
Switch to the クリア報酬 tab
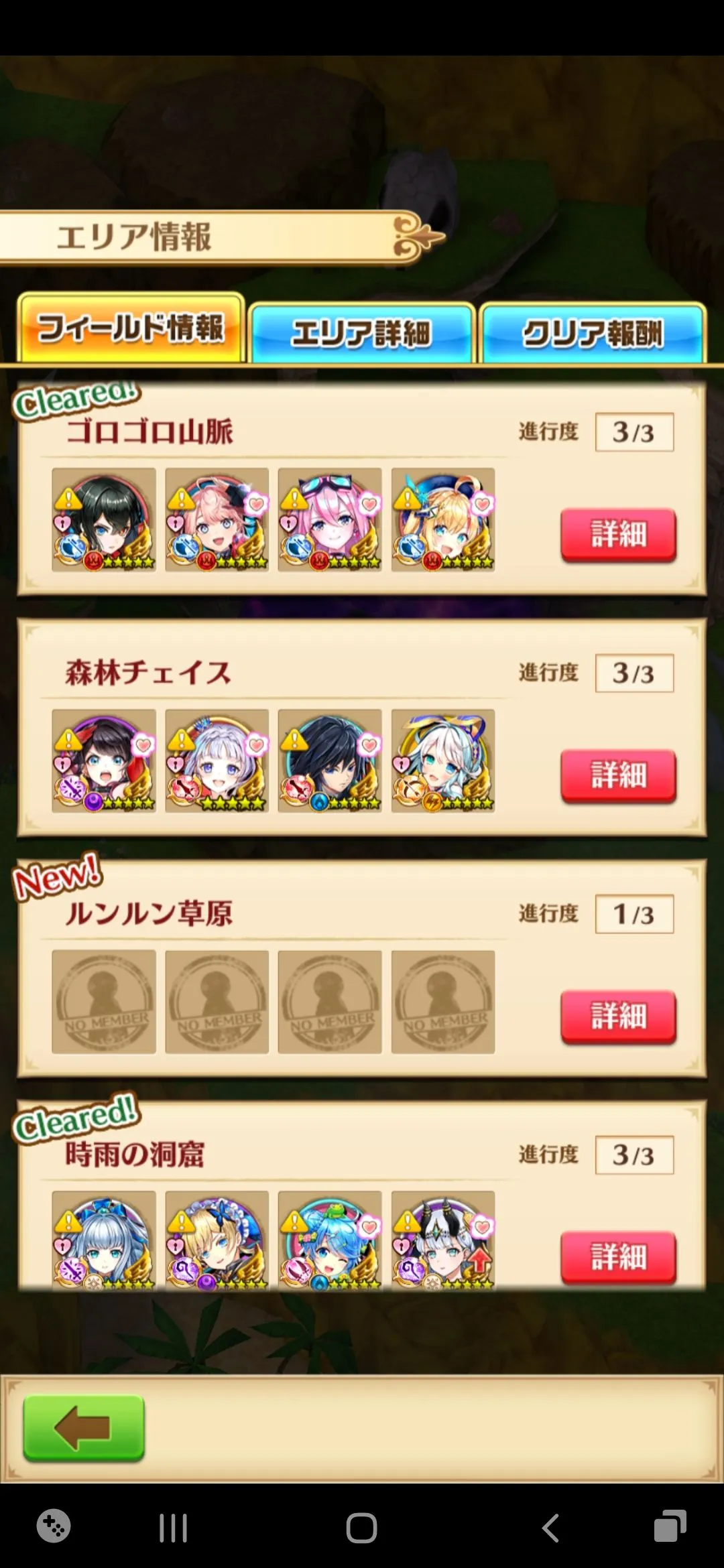(x=593, y=333)
